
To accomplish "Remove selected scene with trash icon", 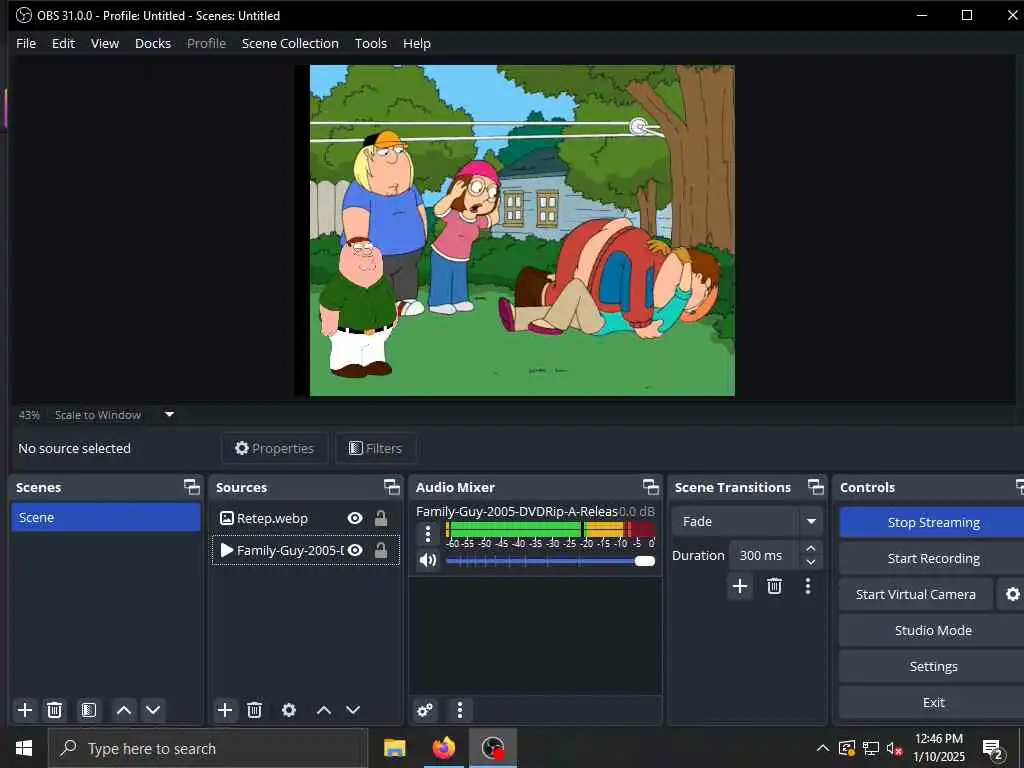I will pos(55,710).
